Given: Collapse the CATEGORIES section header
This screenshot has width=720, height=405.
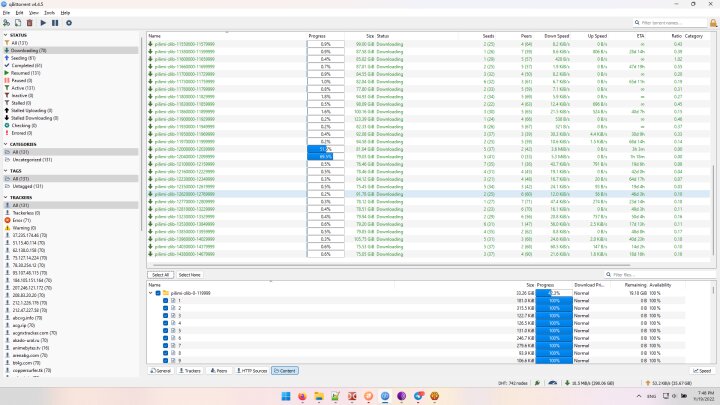Looking at the screenshot, I should pyautogui.click(x=5, y=144).
